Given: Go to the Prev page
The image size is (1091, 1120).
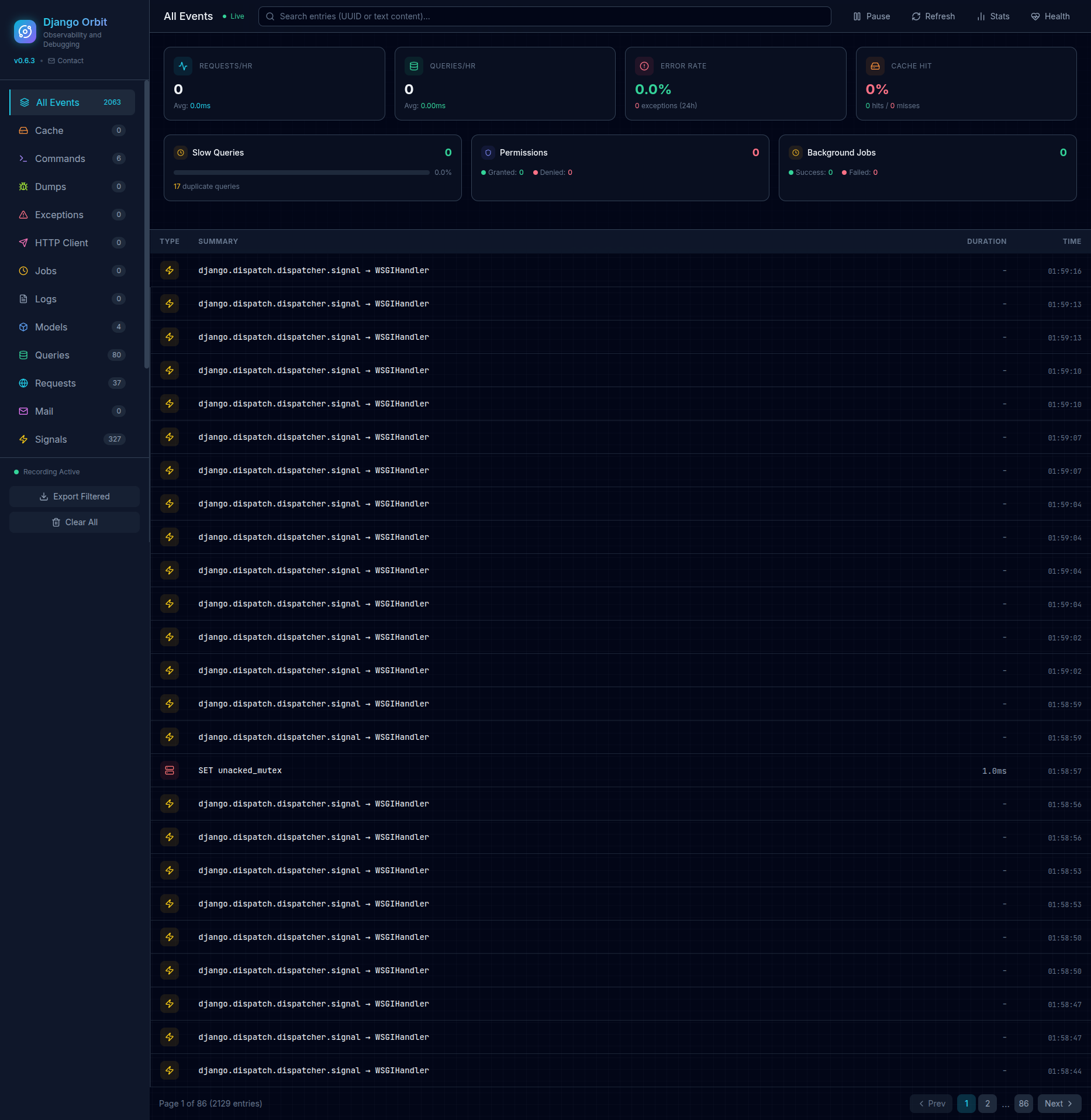Looking at the screenshot, I should (931, 1104).
